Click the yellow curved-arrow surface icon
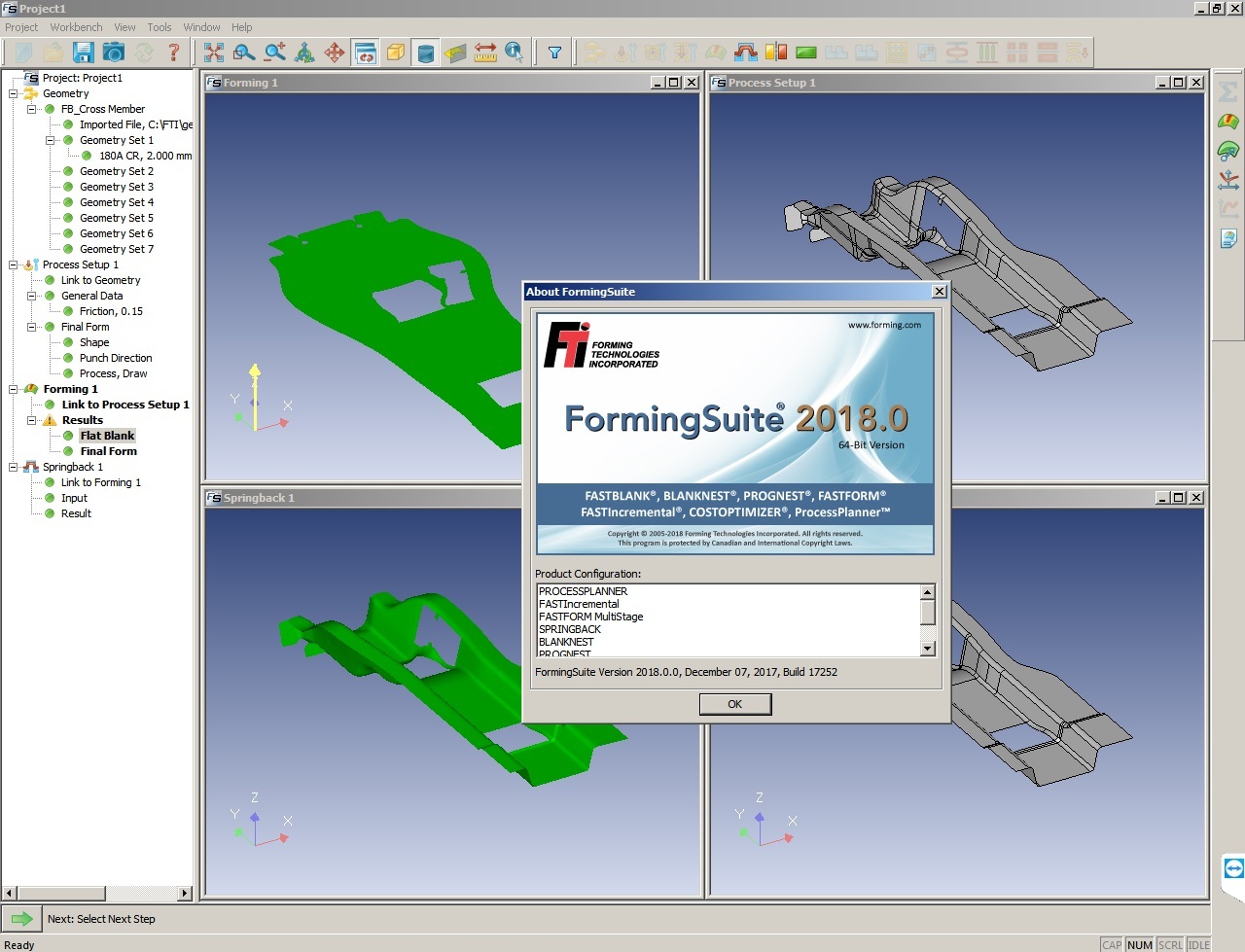1245x952 pixels. point(455,53)
